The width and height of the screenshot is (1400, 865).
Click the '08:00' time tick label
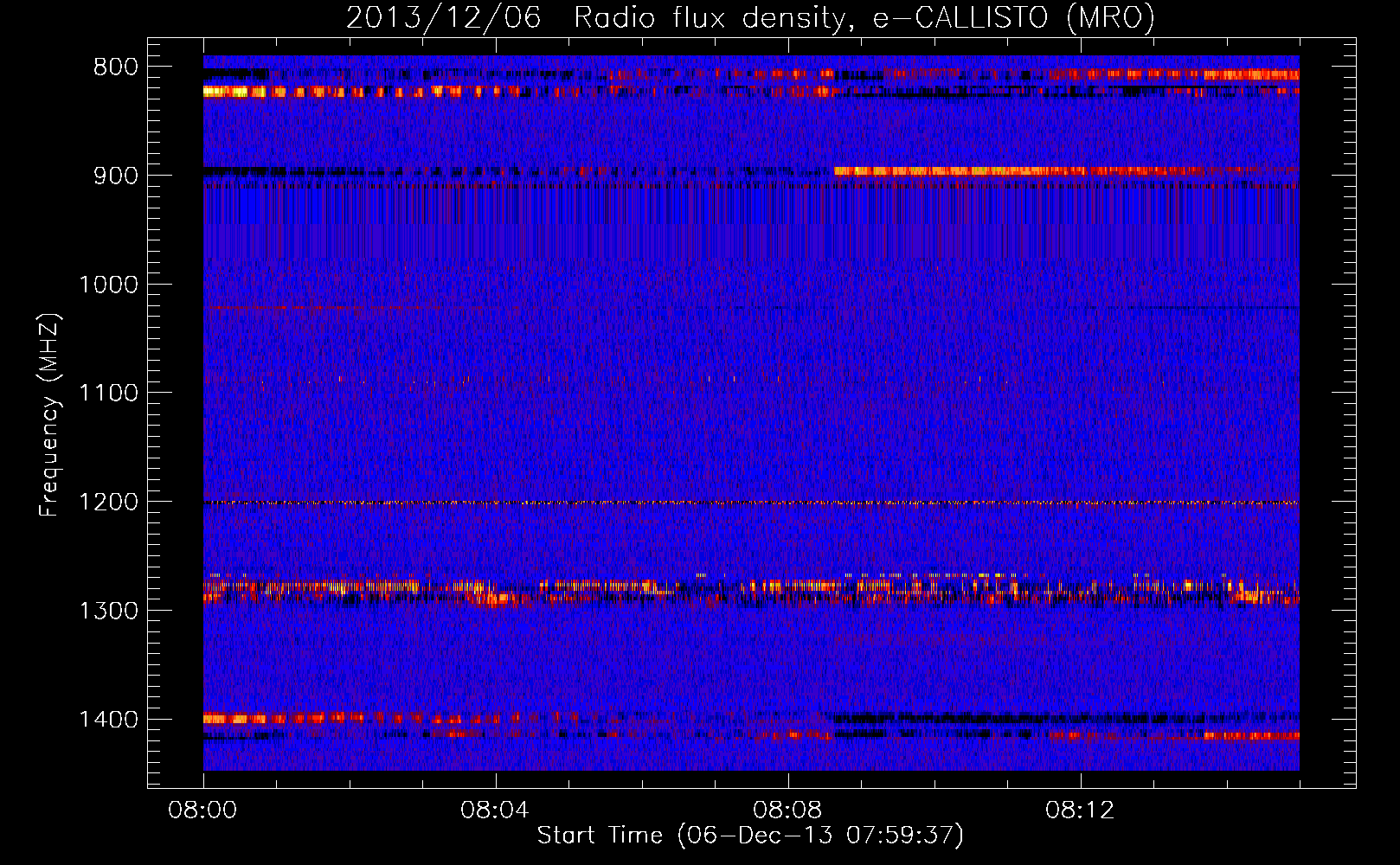[x=202, y=811]
